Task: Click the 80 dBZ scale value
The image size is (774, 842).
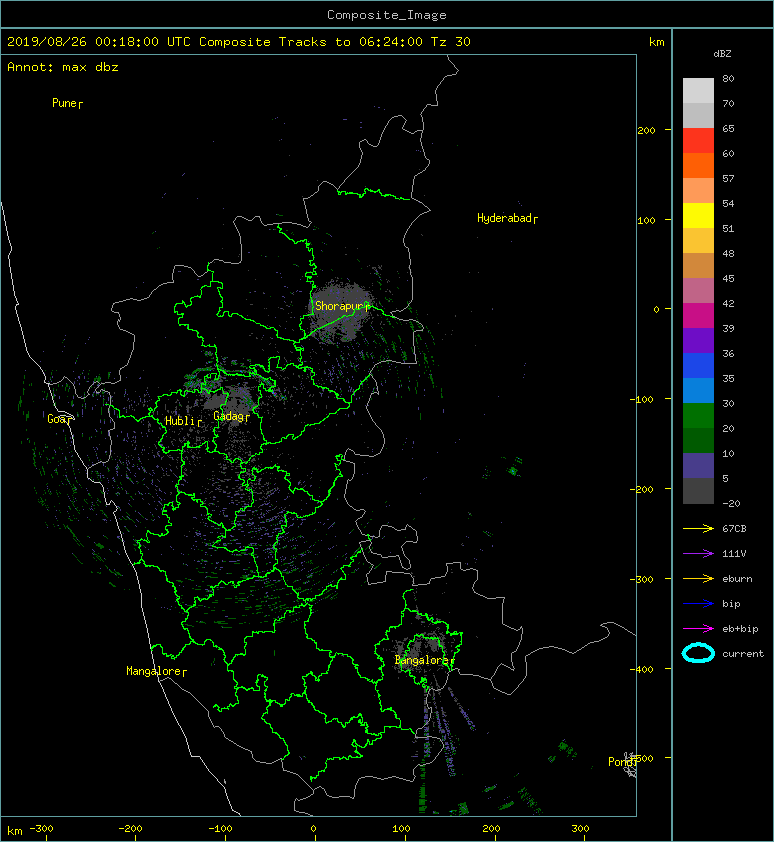Action: (728, 78)
